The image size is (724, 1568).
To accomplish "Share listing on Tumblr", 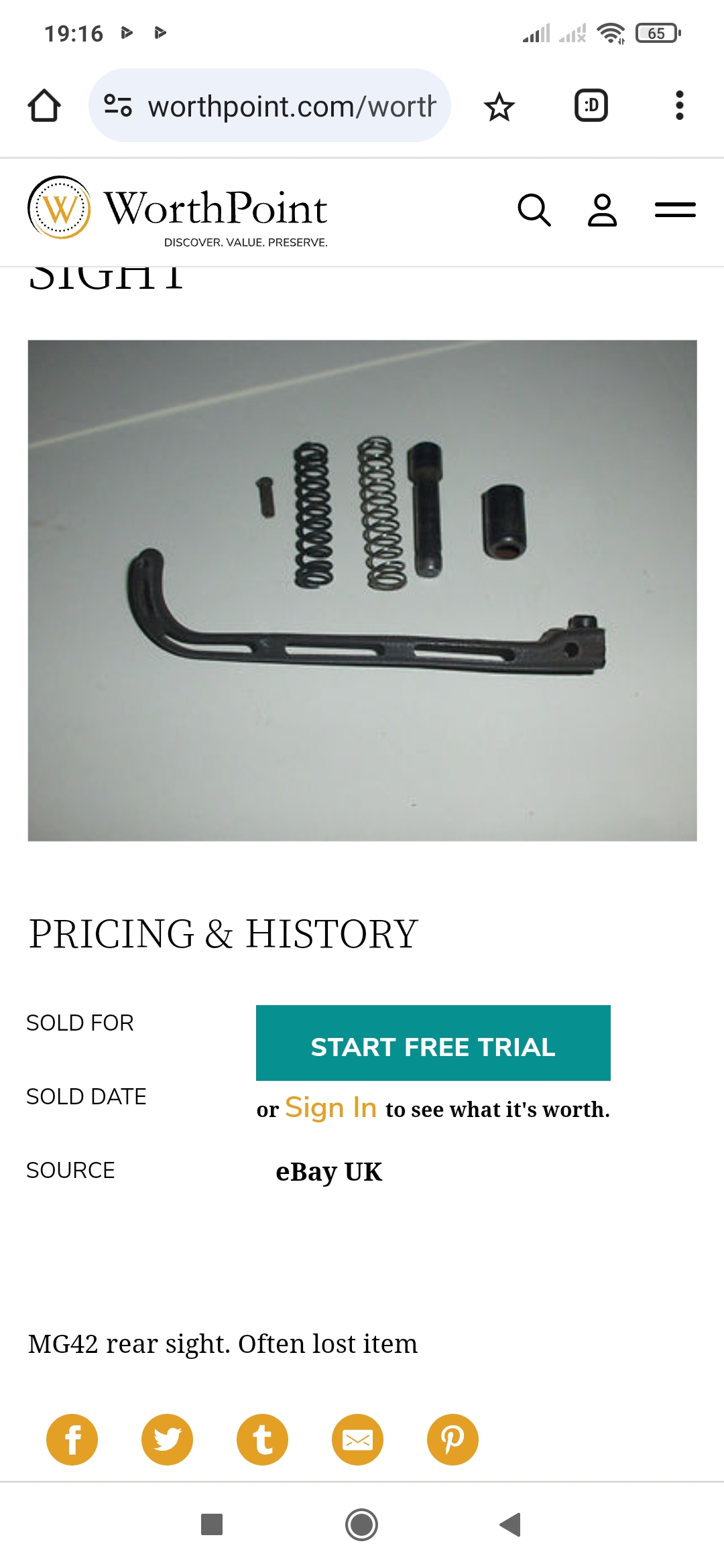I will pyautogui.click(x=262, y=1439).
